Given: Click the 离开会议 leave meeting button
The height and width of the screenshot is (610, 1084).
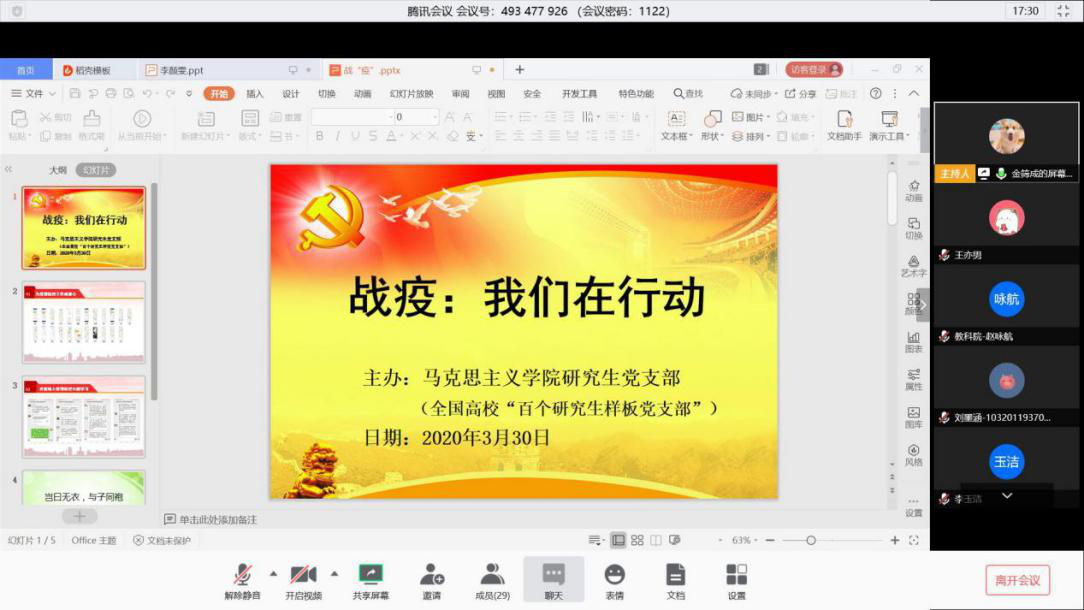Looking at the screenshot, I should 1017,580.
